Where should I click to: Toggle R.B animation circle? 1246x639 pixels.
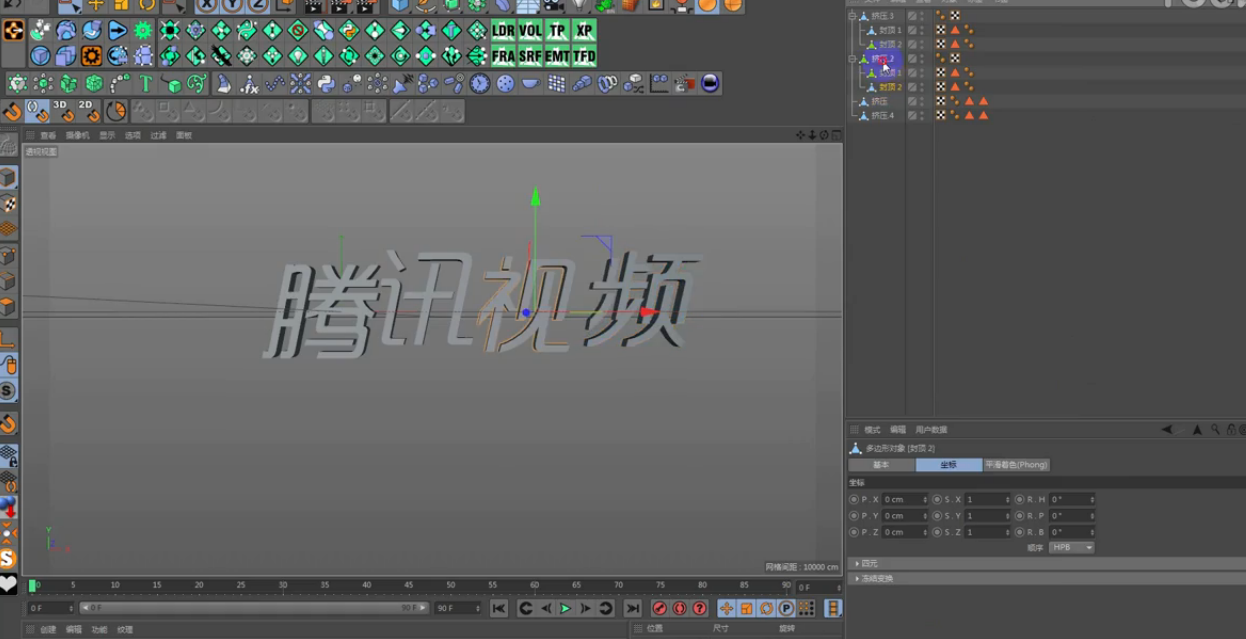1019,532
